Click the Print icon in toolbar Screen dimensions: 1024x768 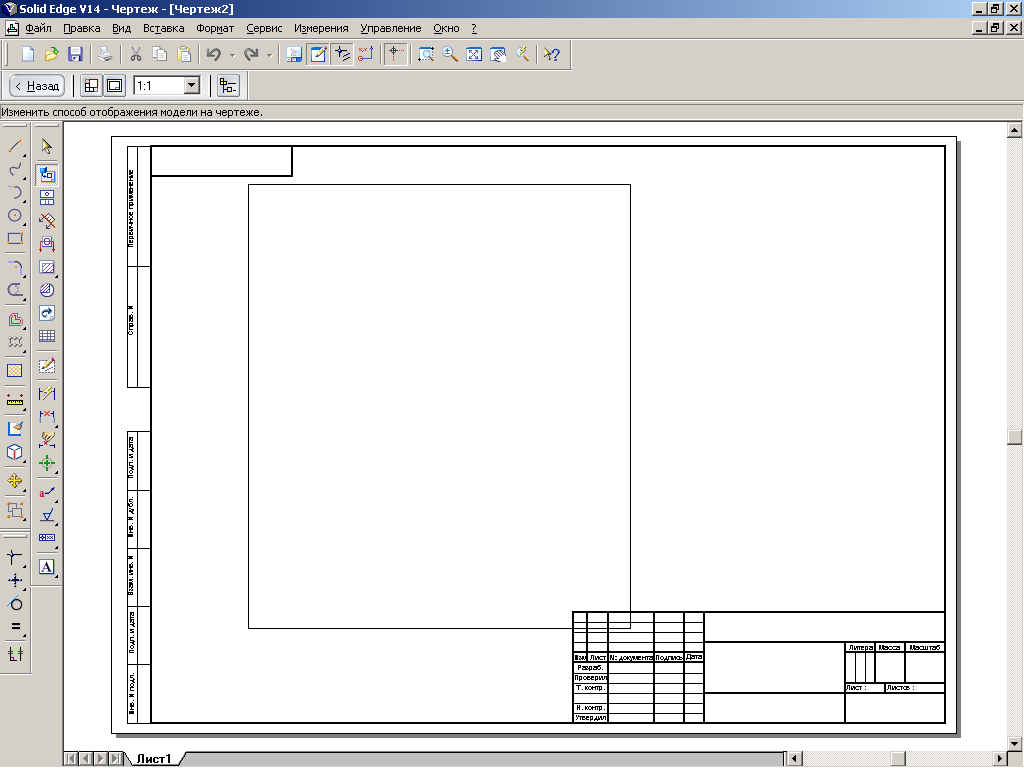[105, 55]
